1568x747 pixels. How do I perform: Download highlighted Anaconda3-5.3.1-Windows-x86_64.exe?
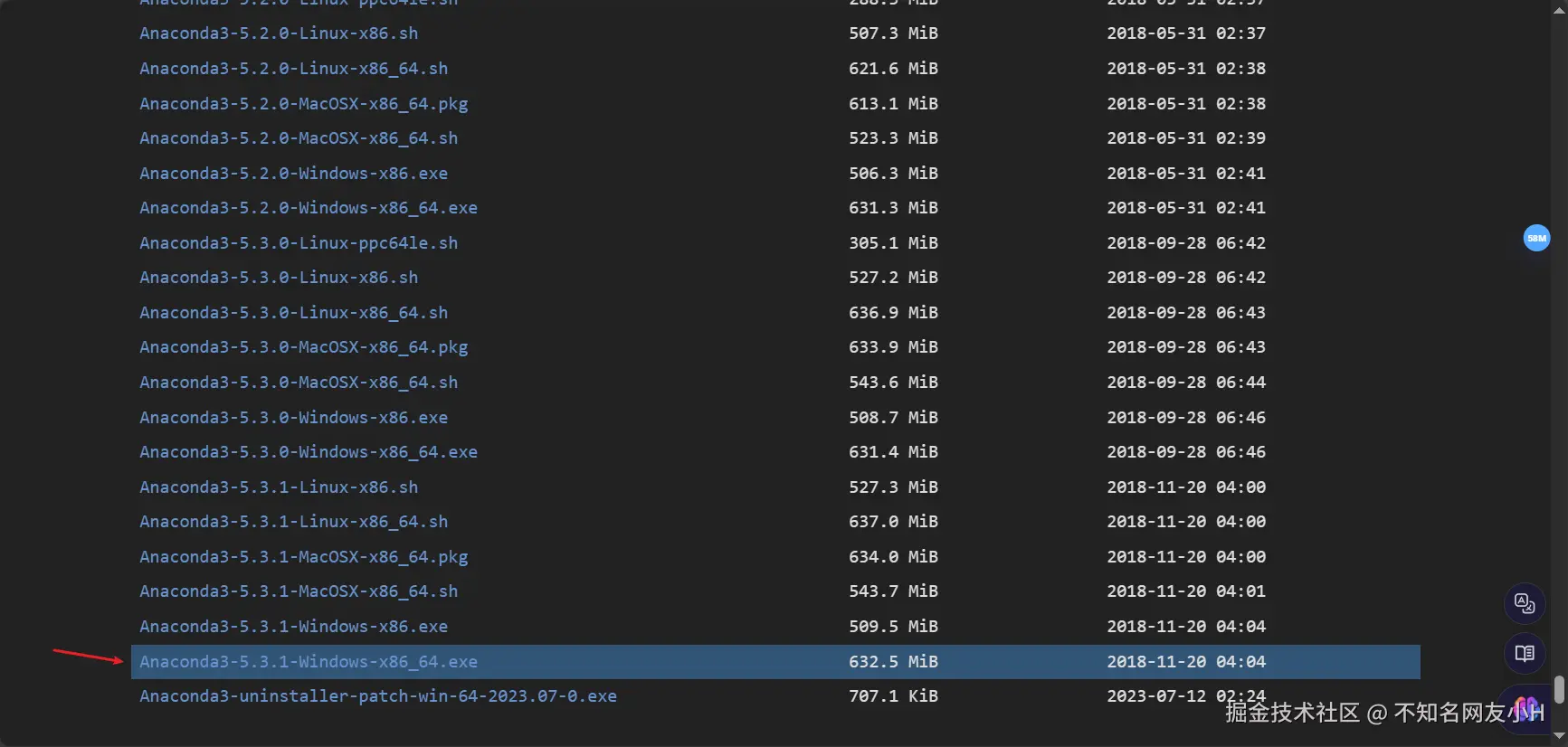pos(309,662)
